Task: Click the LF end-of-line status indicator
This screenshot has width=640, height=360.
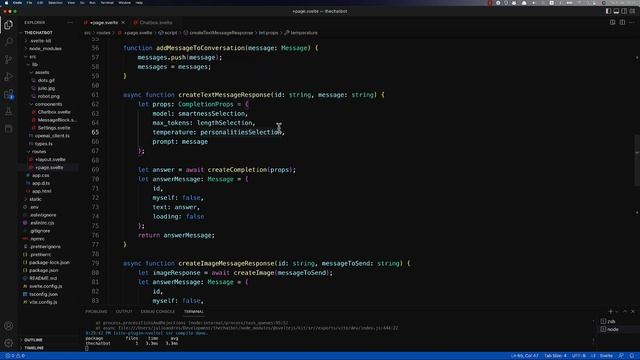Action: tap(593, 356)
